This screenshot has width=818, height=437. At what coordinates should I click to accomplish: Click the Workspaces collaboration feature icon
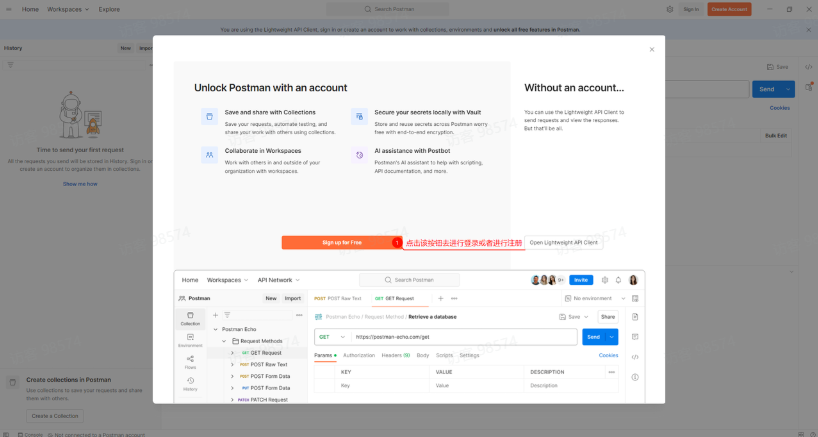pos(209,155)
